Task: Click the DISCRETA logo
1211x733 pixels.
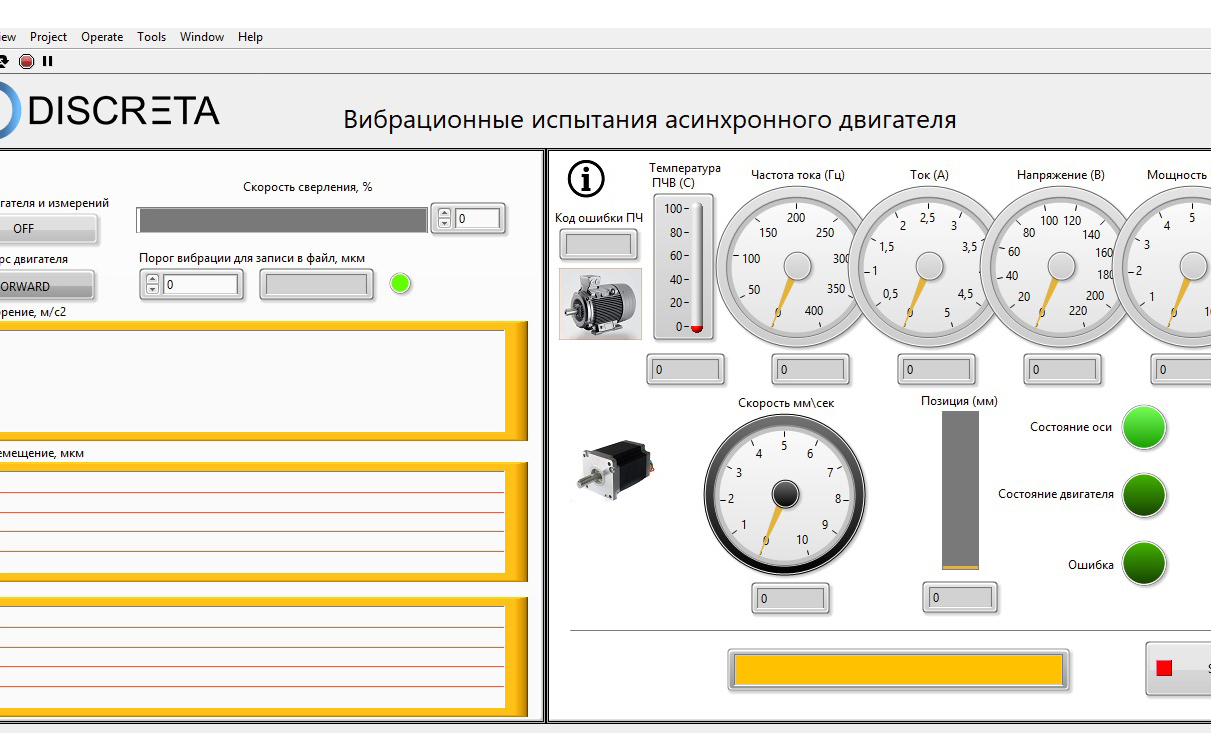Action: click(110, 110)
